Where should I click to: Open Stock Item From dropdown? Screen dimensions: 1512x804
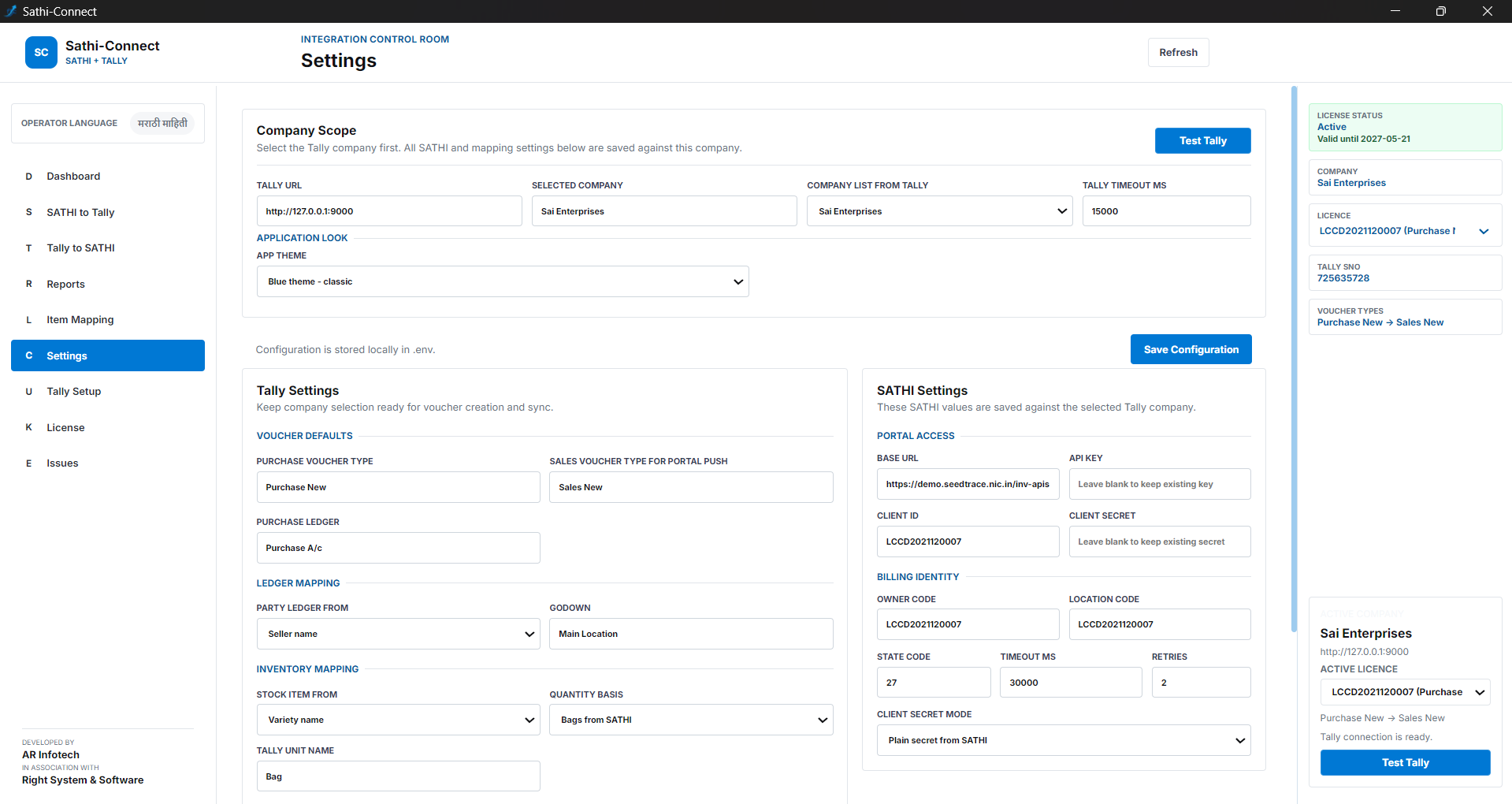(398, 720)
